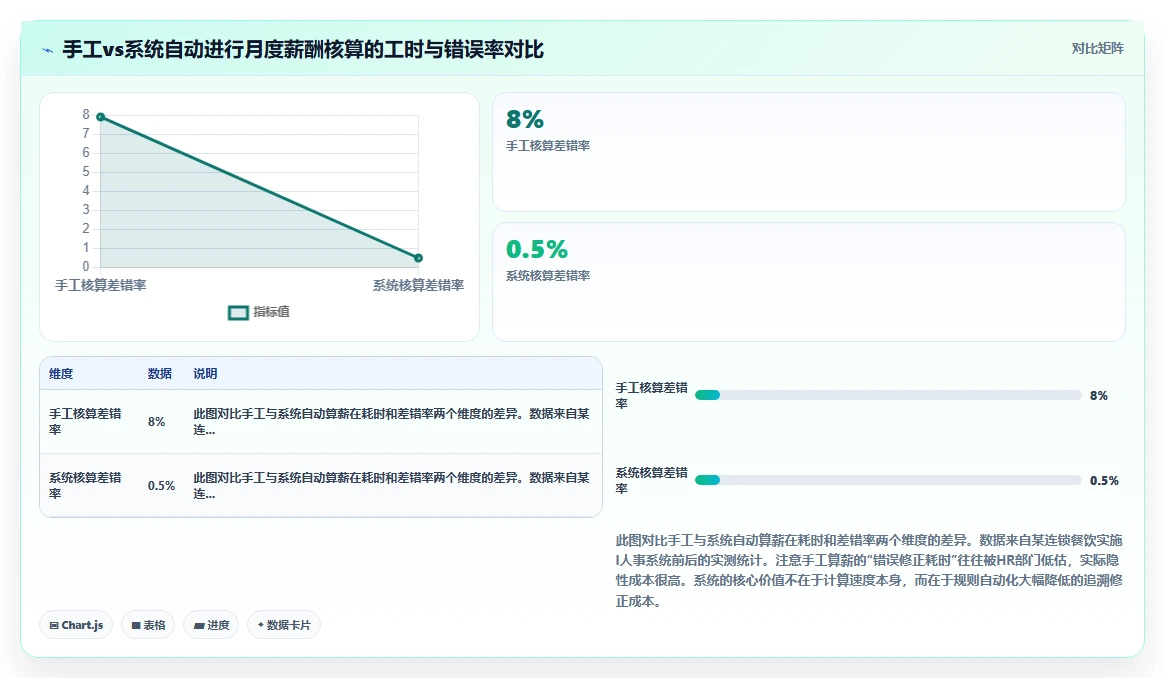Select the 8% data card
The height and width of the screenshot is (678, 1165).
point(808,152)
